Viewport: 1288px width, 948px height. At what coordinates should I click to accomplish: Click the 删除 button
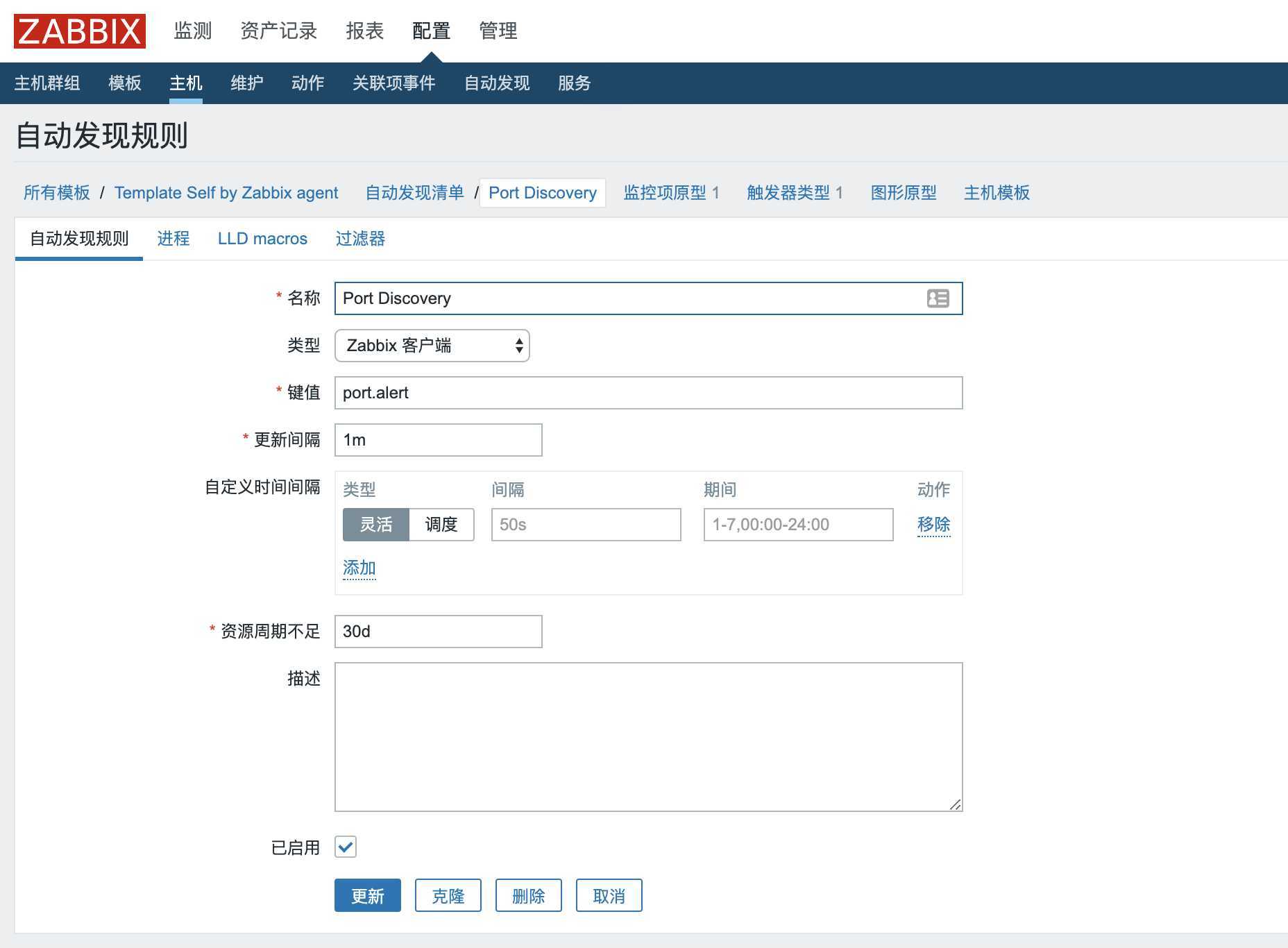click(529, 896)
